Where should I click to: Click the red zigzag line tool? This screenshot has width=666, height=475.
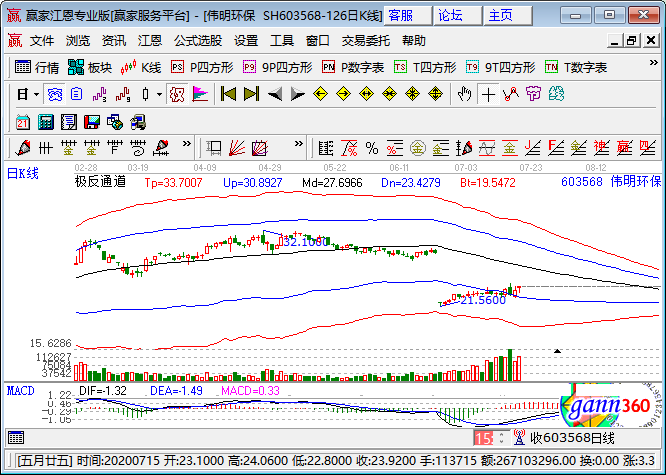(511, 94)
